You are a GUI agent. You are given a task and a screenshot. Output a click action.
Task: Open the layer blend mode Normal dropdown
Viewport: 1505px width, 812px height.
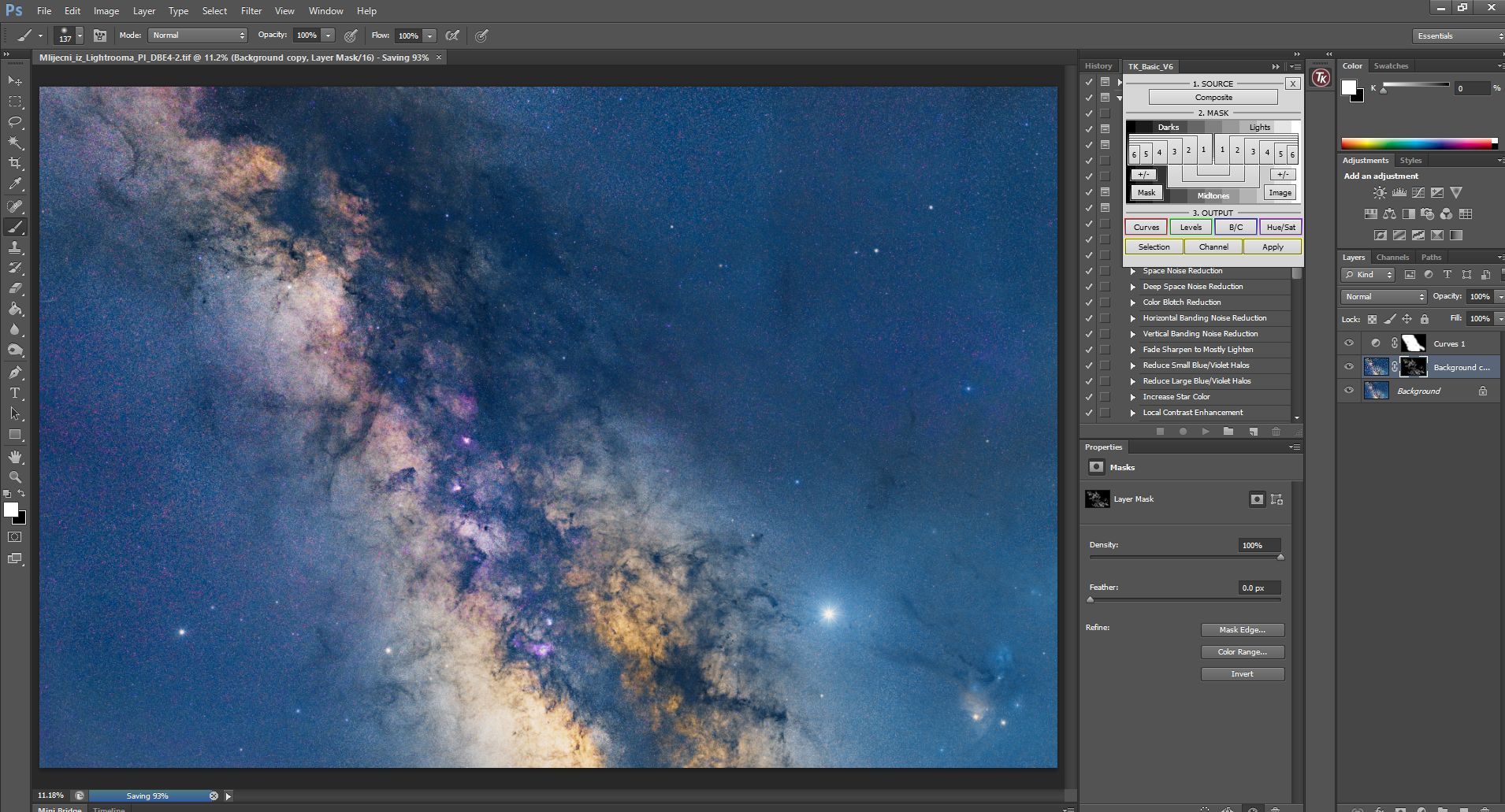[1384, 297]
